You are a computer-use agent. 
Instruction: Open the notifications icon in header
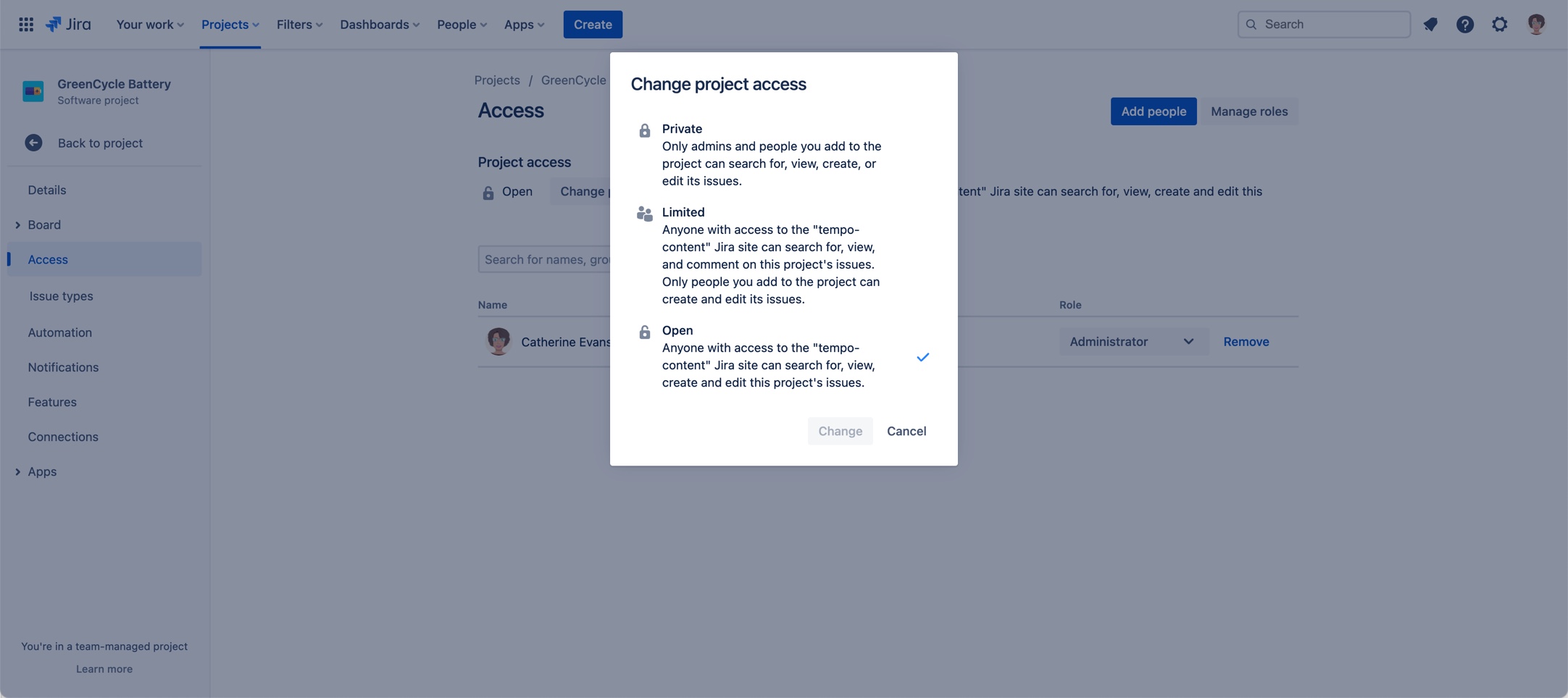1430,25
